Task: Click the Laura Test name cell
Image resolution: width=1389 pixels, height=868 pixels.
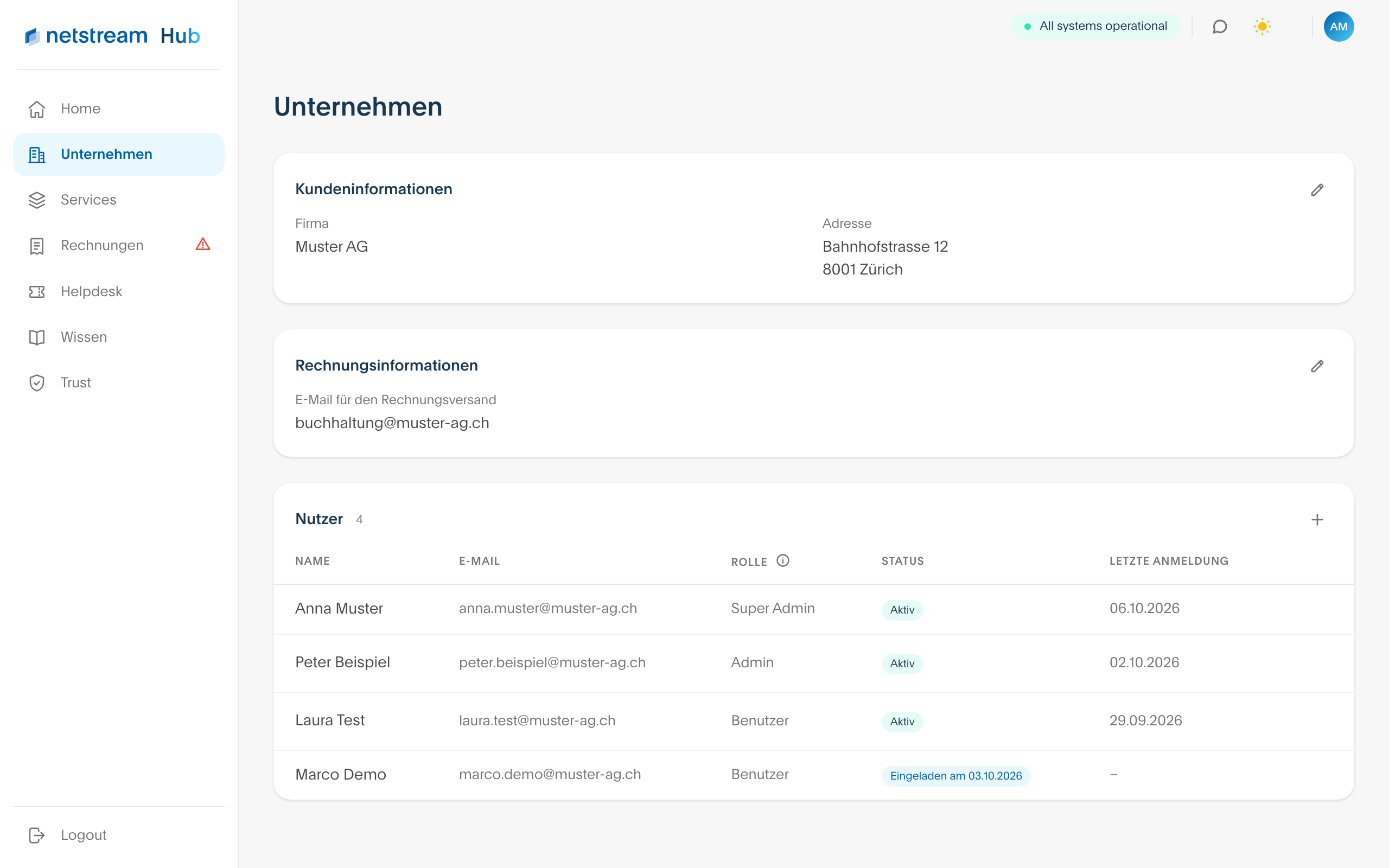Action: coord(329,720)
